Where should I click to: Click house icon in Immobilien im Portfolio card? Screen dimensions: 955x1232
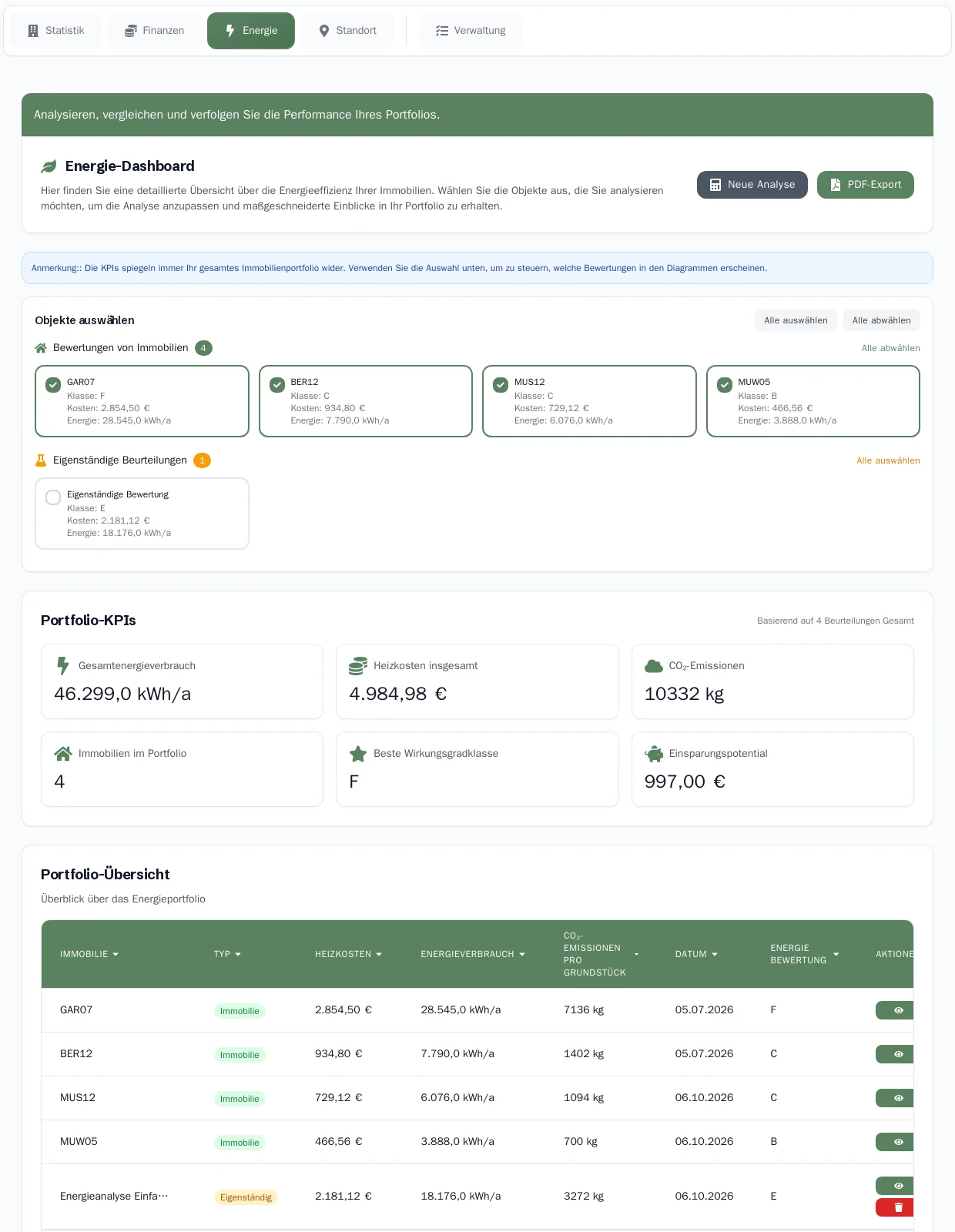click(63, 754)
